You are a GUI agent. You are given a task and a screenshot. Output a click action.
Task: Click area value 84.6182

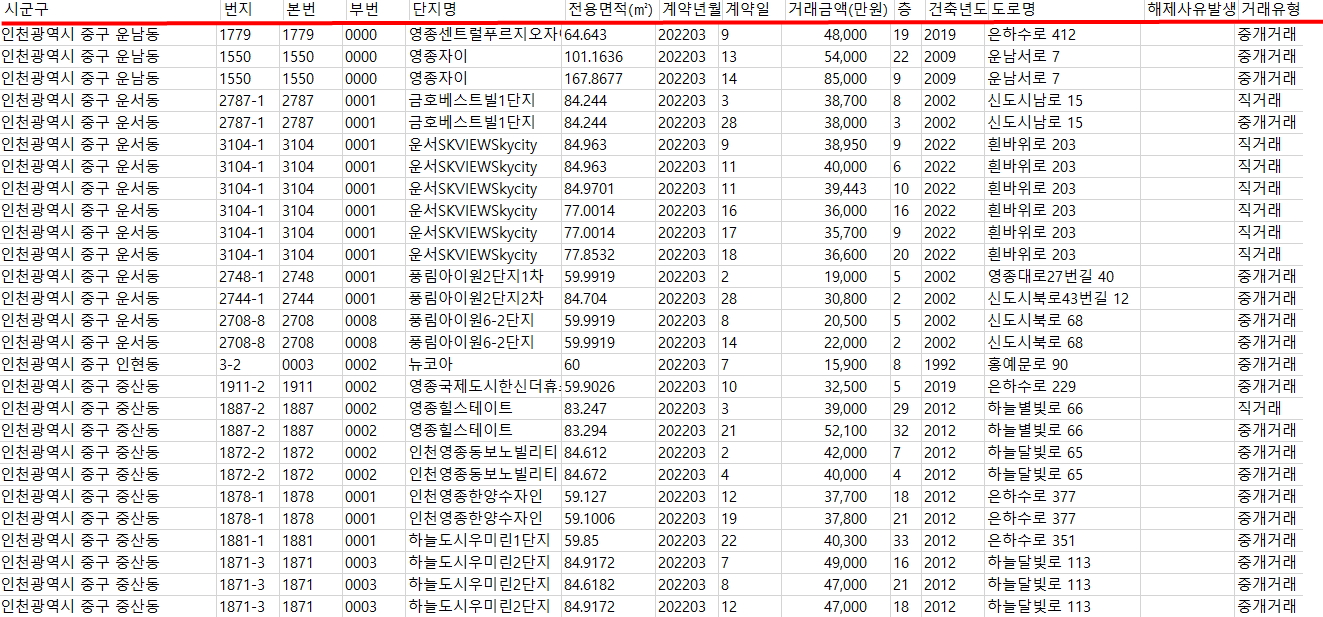[590, 585]
